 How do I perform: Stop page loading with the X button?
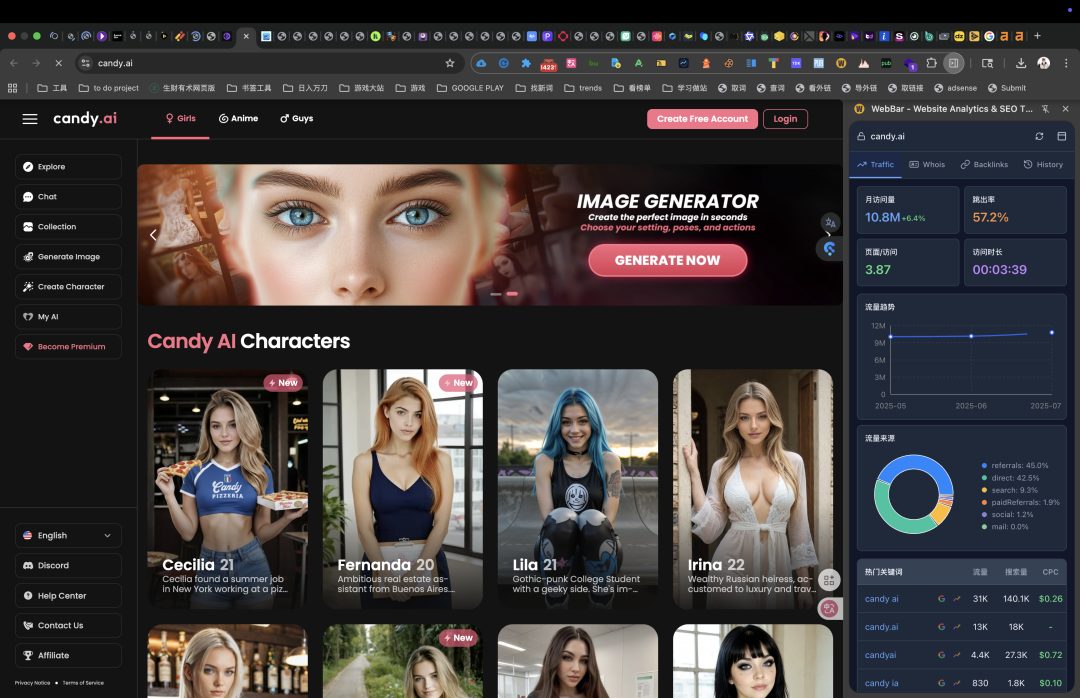59,63
